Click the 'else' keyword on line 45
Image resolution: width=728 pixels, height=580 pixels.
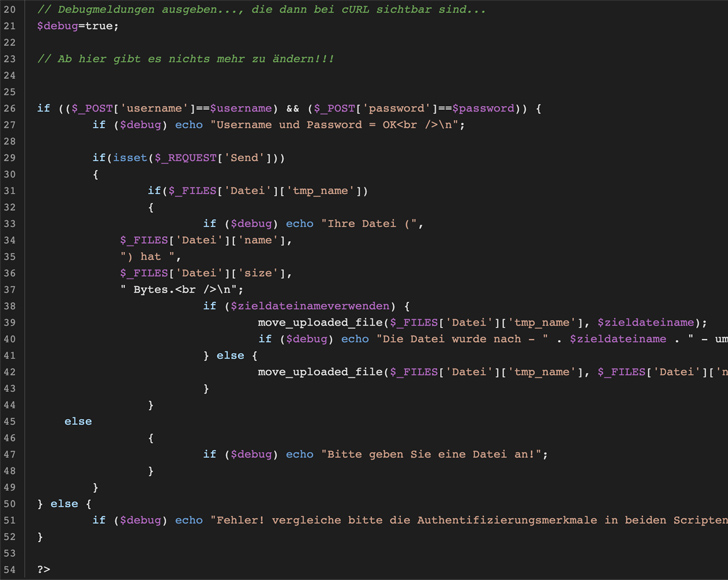(78, 421)
